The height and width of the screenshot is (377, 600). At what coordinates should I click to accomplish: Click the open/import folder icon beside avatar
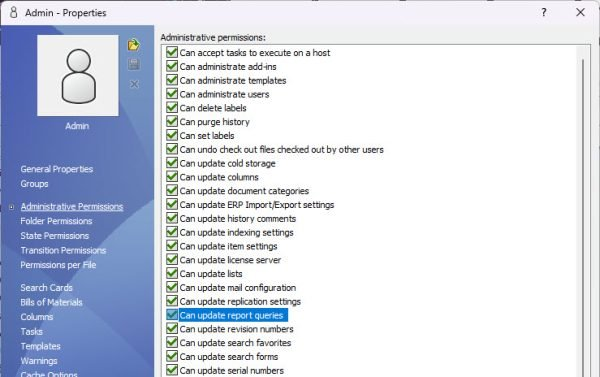[x=134, y=45]
